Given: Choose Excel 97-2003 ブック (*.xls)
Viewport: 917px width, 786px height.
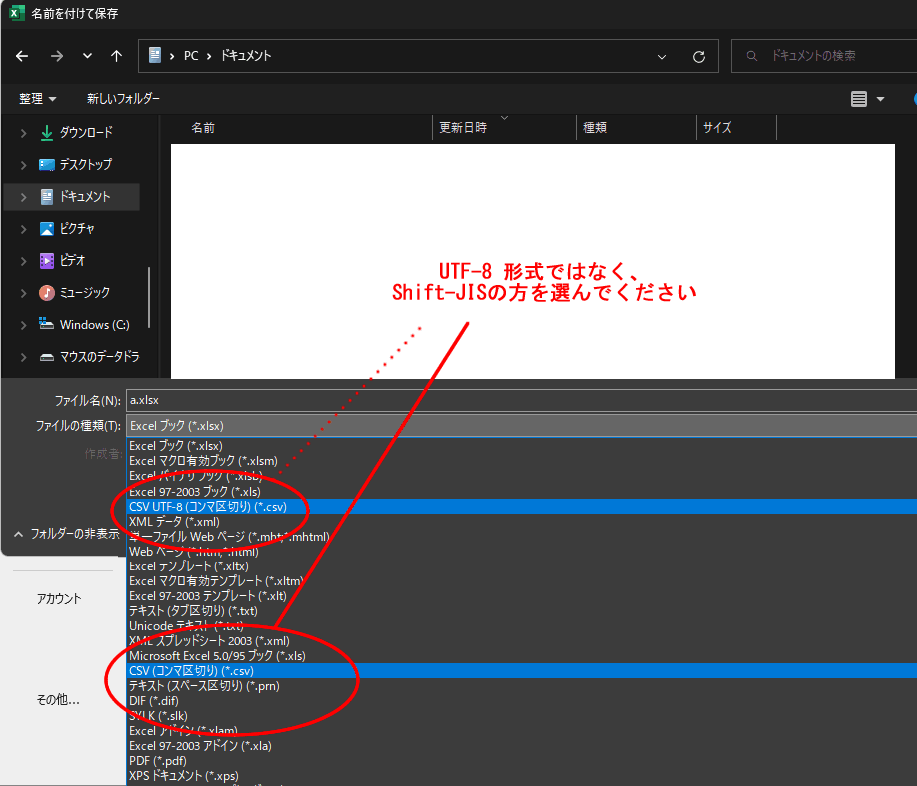Looking at the screenshot, I should [521, 492].
